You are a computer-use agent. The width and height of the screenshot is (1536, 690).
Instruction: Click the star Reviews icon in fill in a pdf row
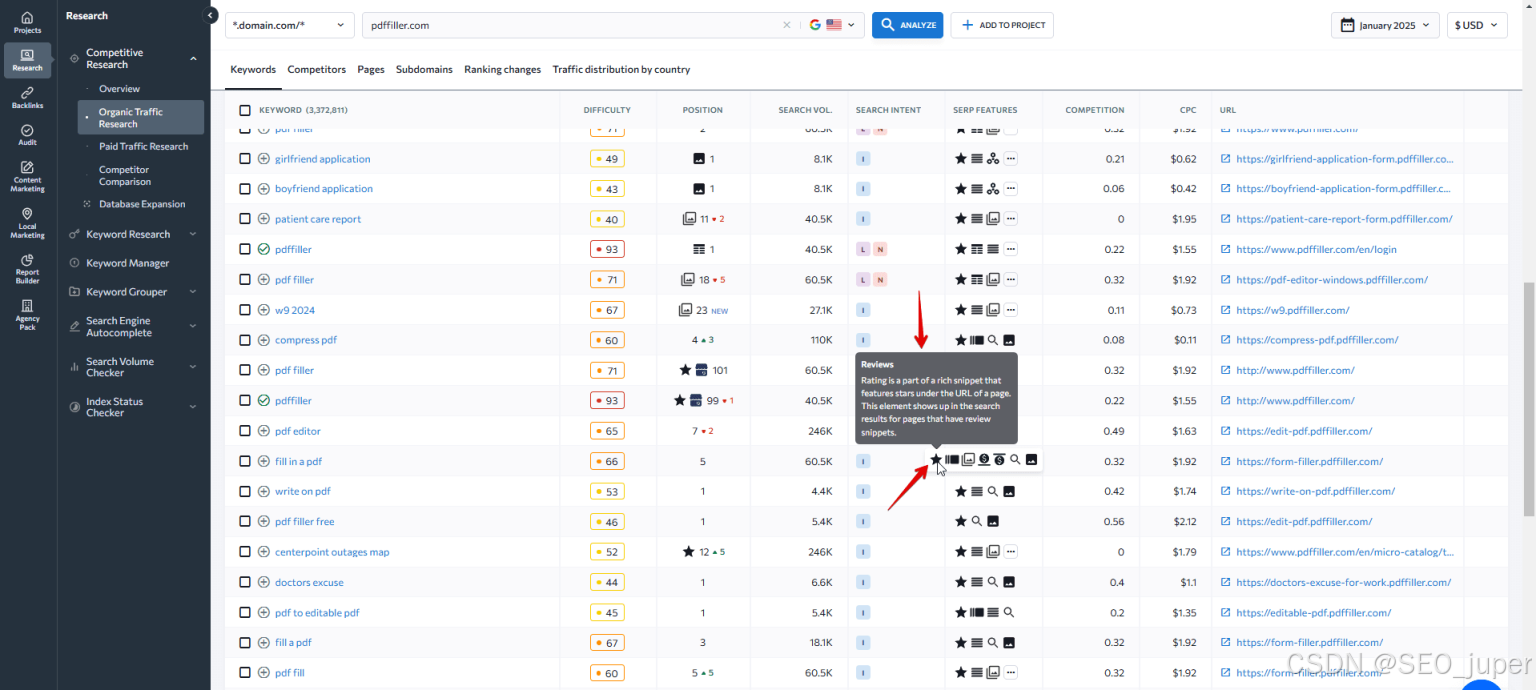pyautogui.click(x=936, y=460)
